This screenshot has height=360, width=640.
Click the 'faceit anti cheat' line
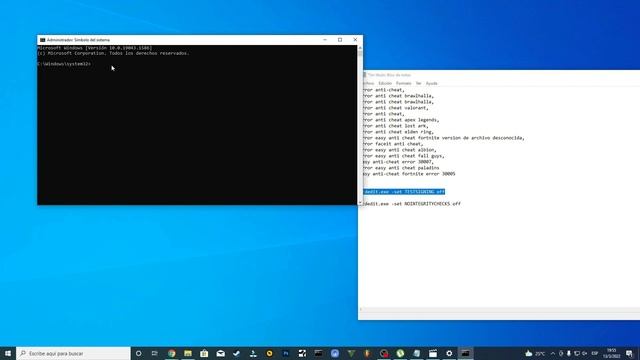click(x=393, y=144)
